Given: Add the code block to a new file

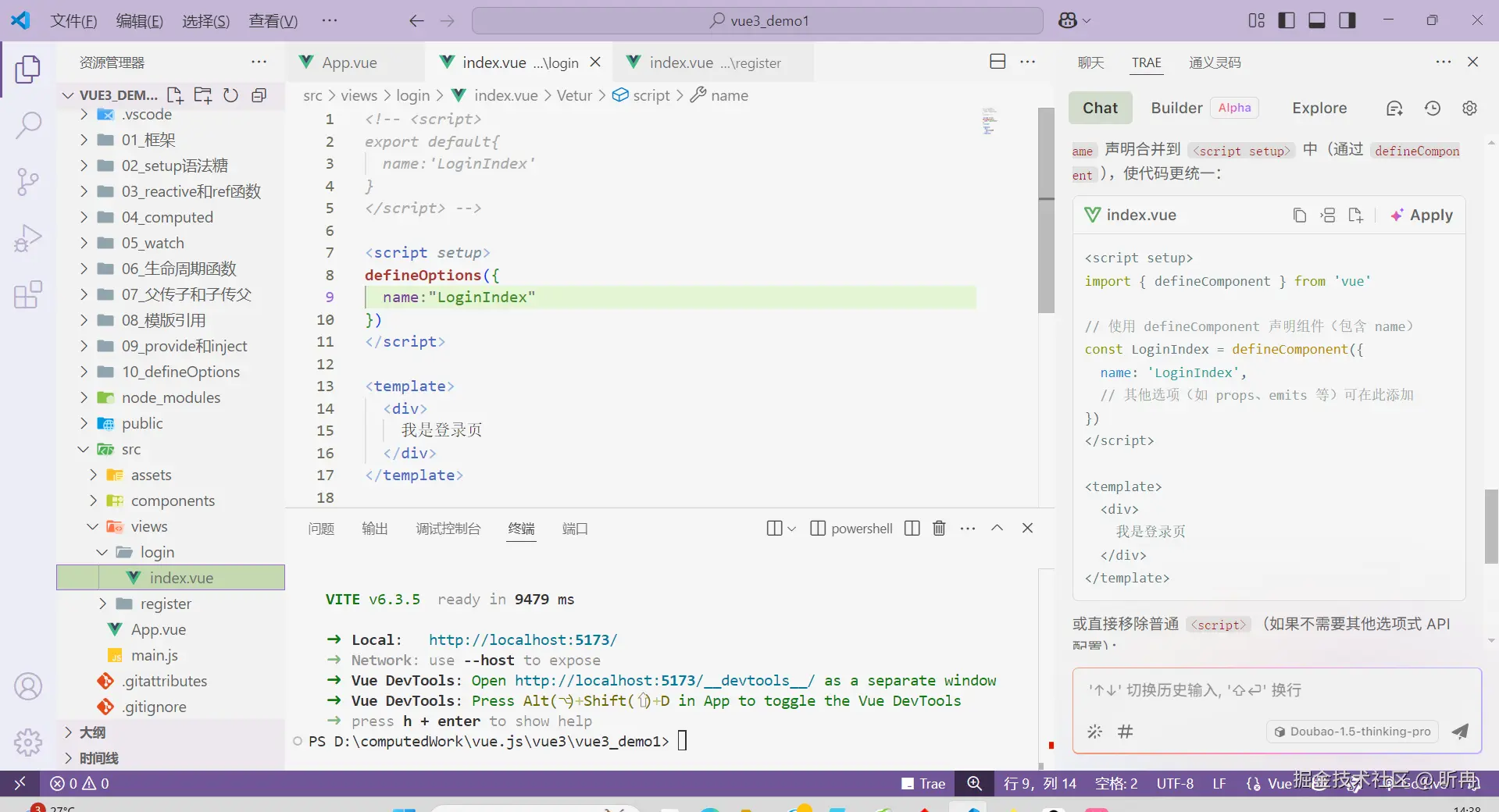Looking at the screenshot, I should click(1355, 215).
